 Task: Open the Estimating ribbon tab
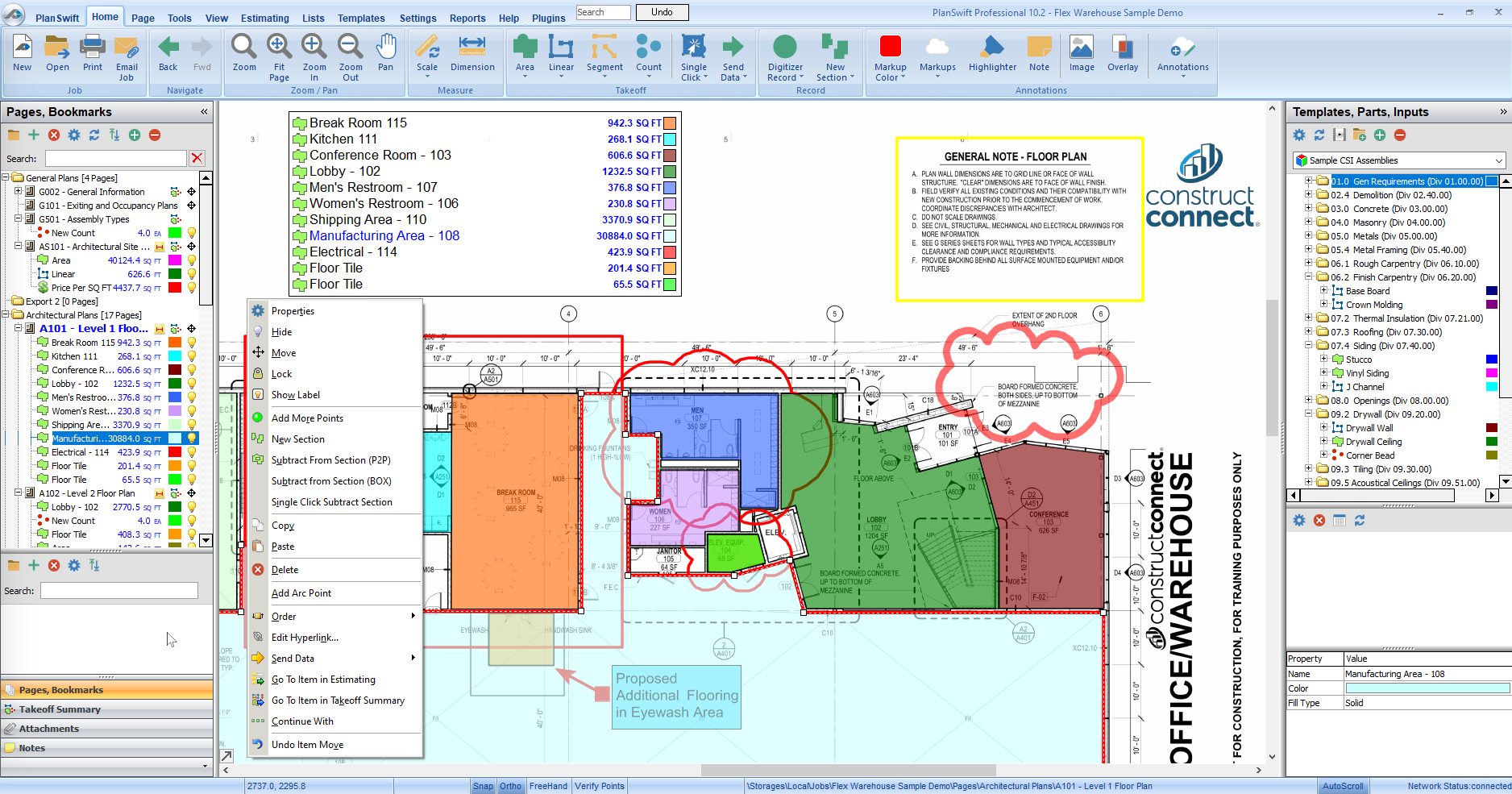(x=264, y=18)
